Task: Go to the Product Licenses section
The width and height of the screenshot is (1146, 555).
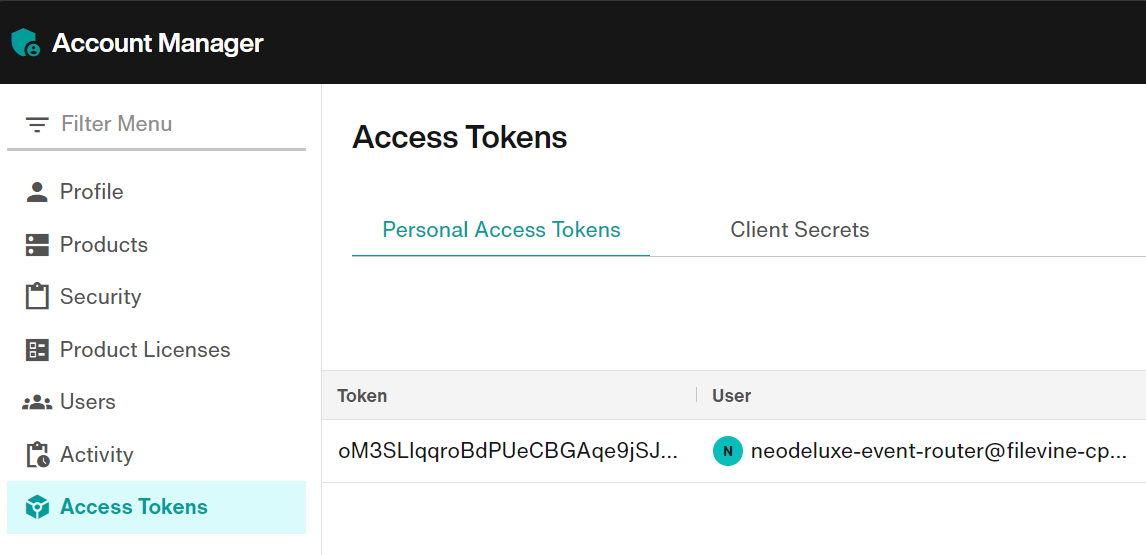Action: point(156,350)
